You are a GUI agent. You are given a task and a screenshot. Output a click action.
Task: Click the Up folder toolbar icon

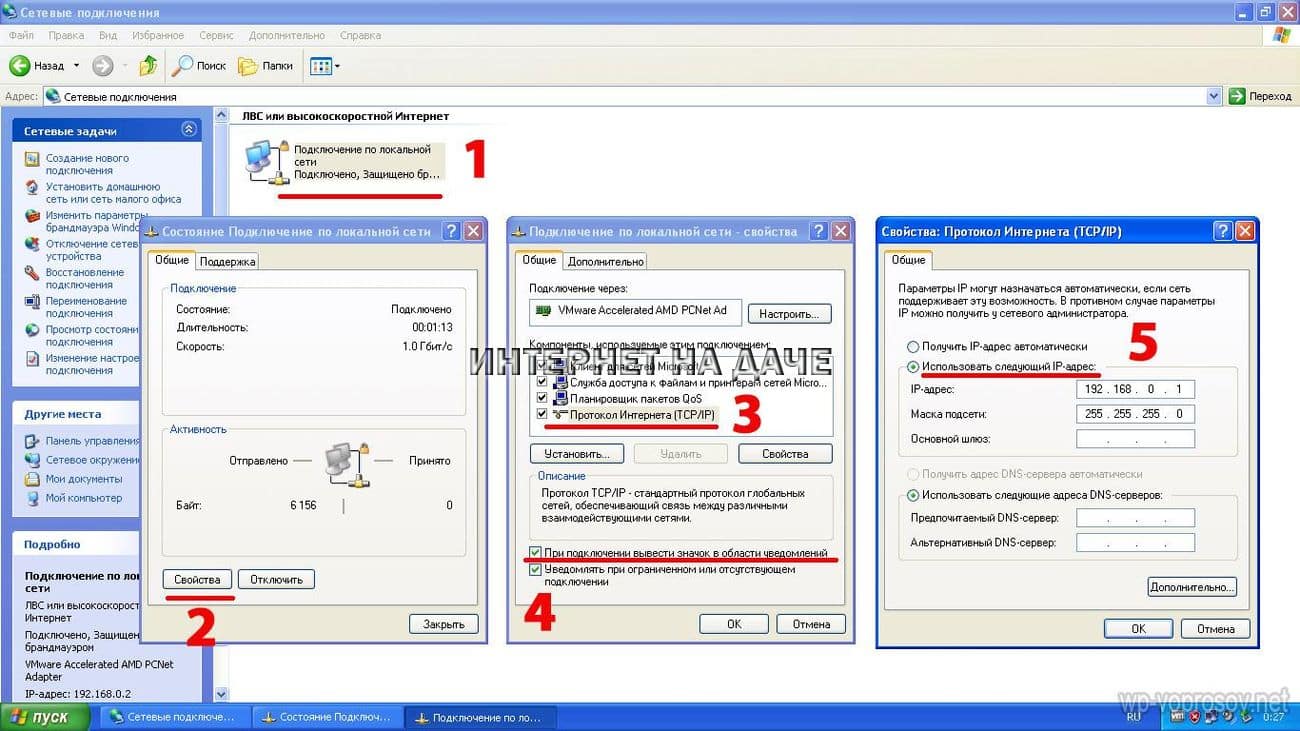click(148, 66)
